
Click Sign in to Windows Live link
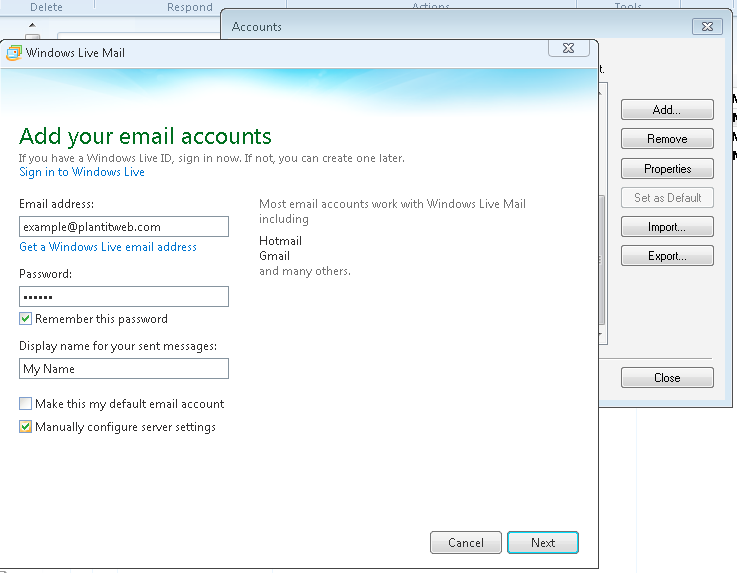(x=82, y=172)
